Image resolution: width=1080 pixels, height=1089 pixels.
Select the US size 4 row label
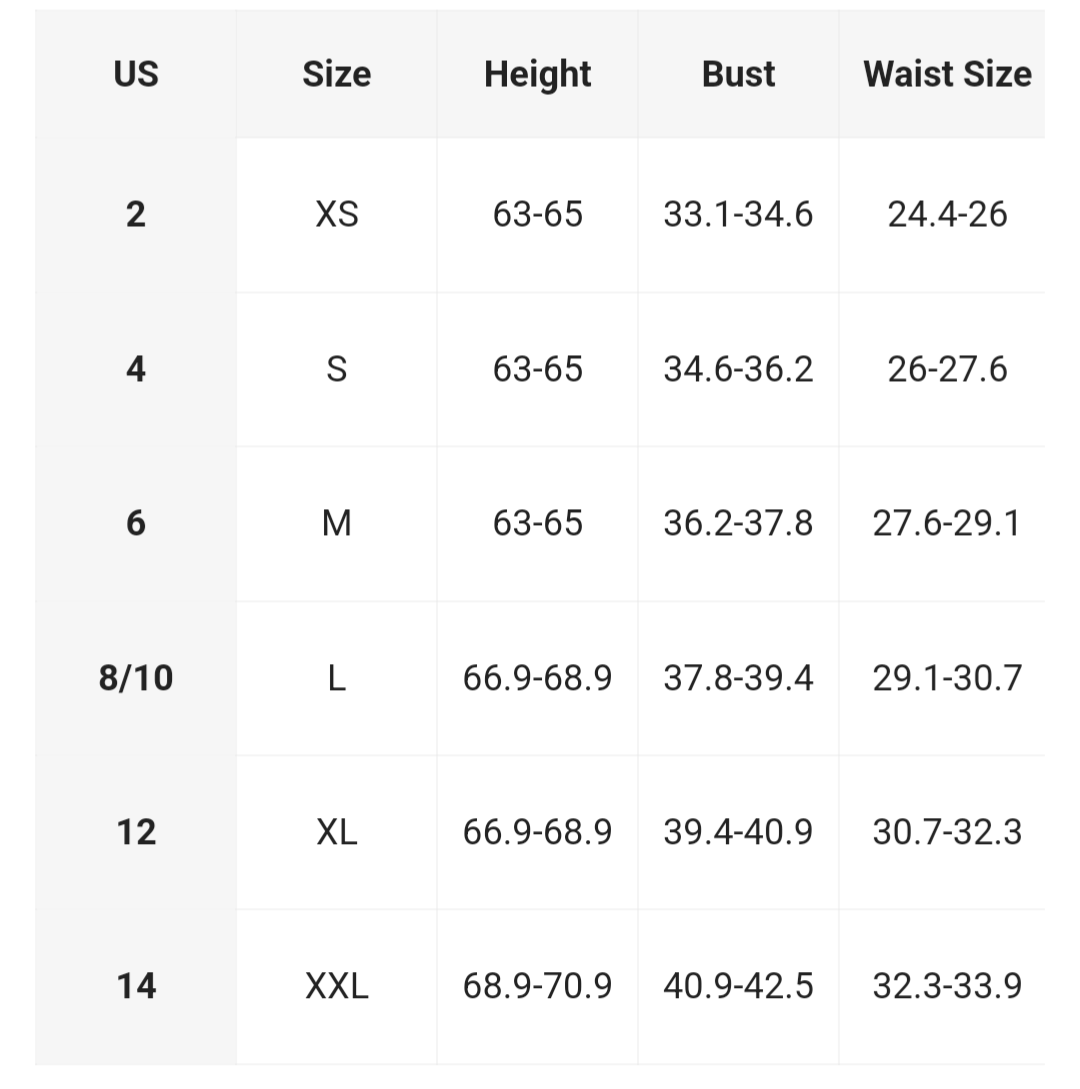[x=136, y=369]
